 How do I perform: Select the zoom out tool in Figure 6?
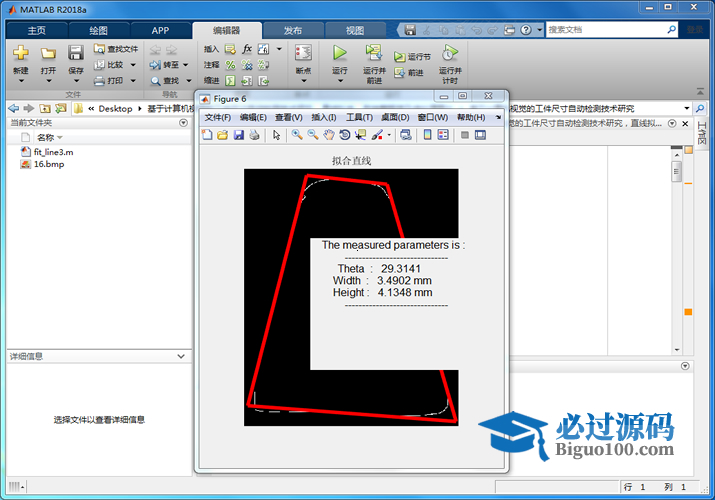(x=313, y=134)
